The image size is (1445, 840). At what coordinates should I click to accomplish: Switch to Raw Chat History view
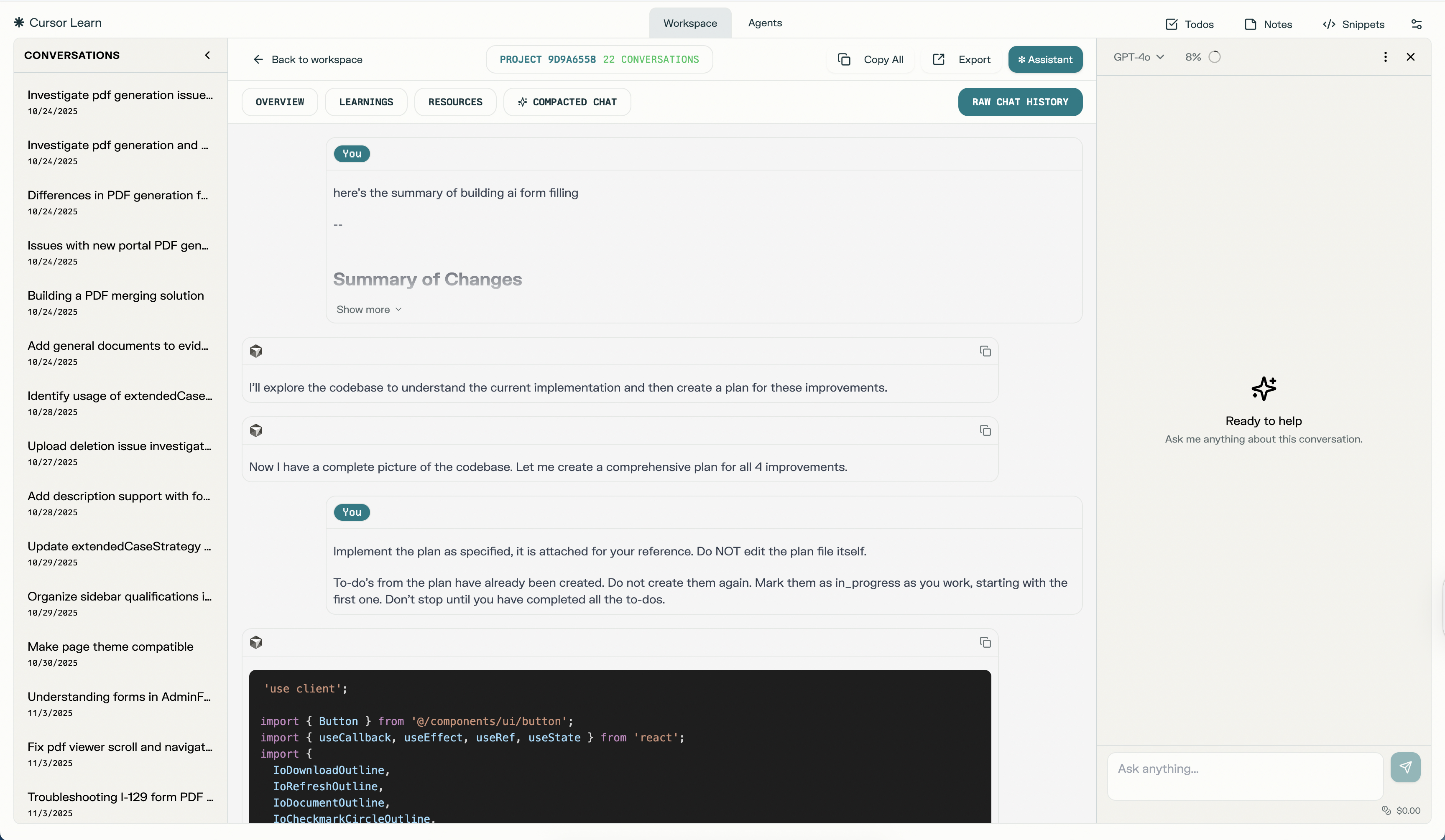click(x=1019, y=102)
